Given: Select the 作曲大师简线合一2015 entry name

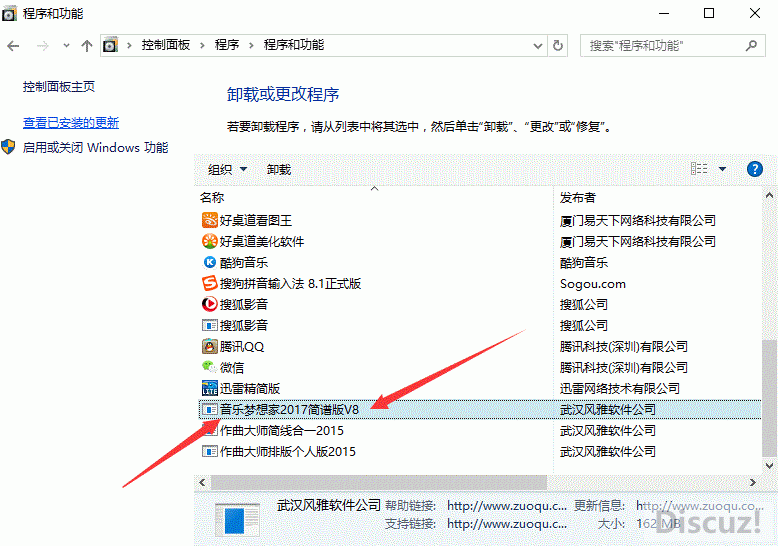Looking at the screenshot, I should (x=281, y=430).
